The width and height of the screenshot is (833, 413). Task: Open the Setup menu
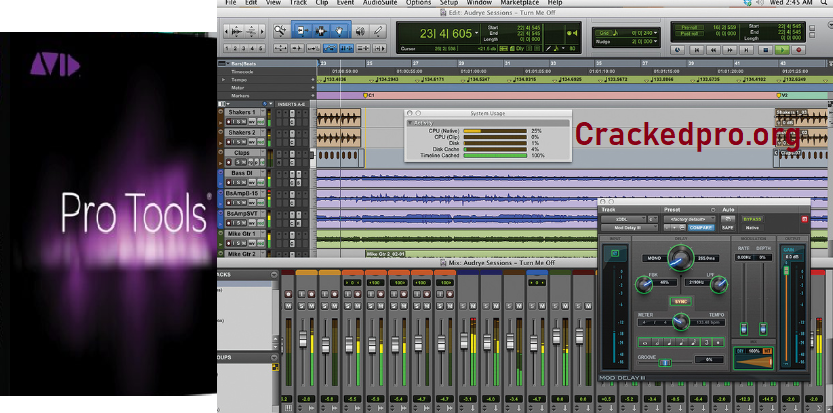pos(449,3)
